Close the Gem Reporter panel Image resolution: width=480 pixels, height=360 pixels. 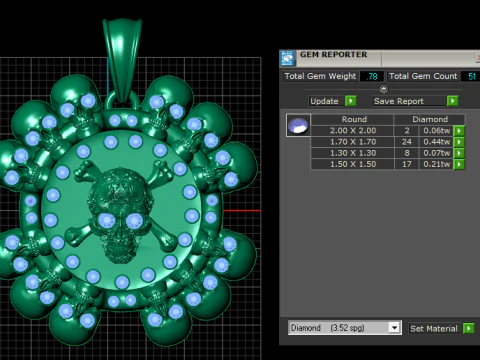478,58
